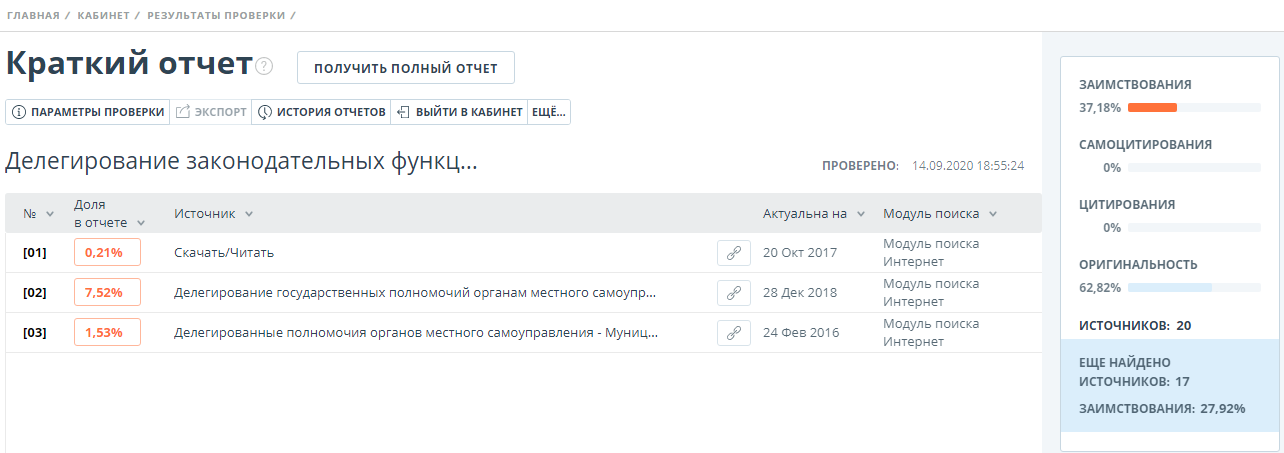Click Параметры проверки info button

click(x=88, y=112)
